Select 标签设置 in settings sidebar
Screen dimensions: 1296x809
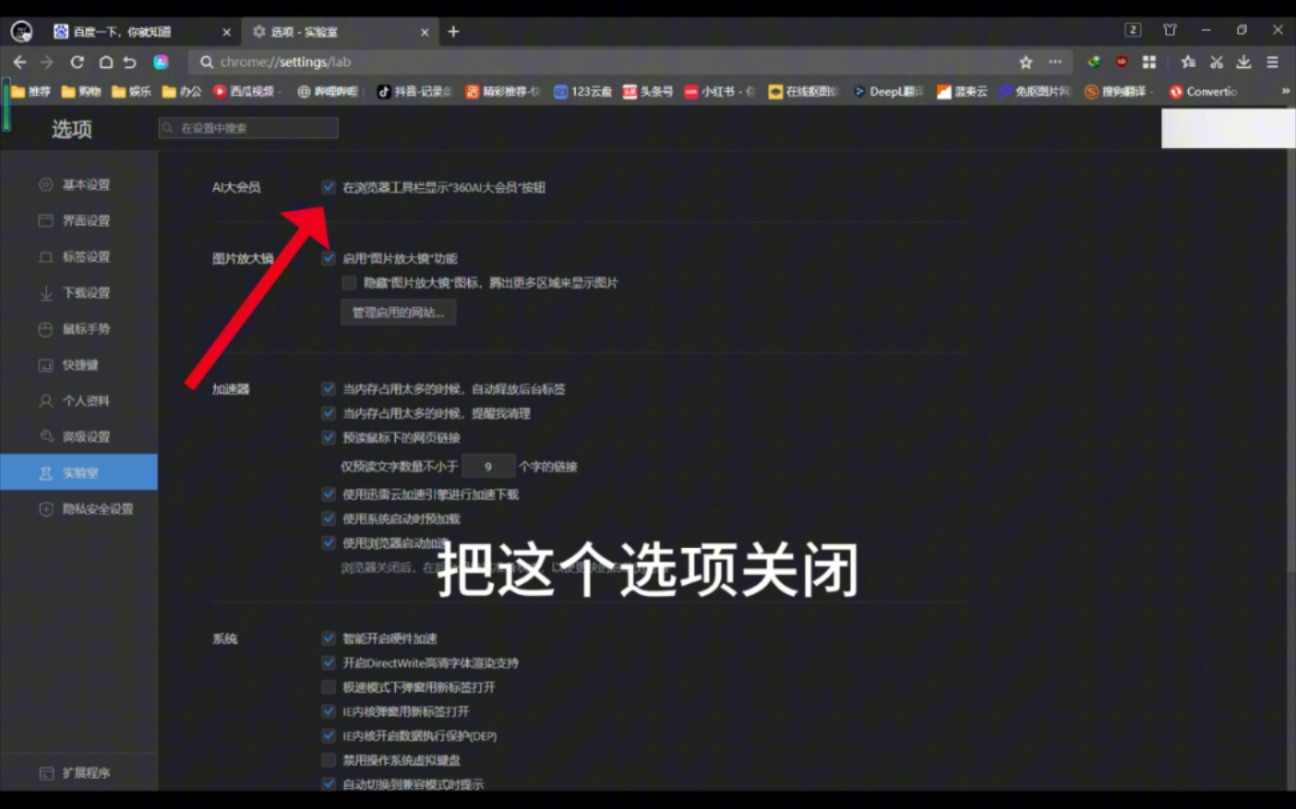coord(78,257)
